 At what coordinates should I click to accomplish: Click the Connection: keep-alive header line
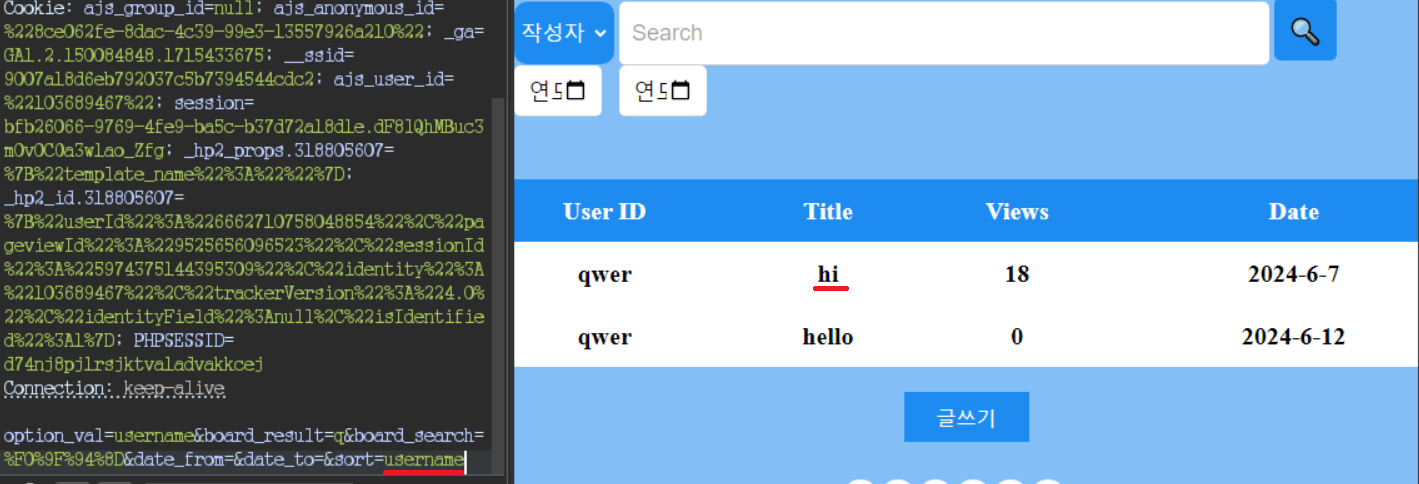coord(114,388)
